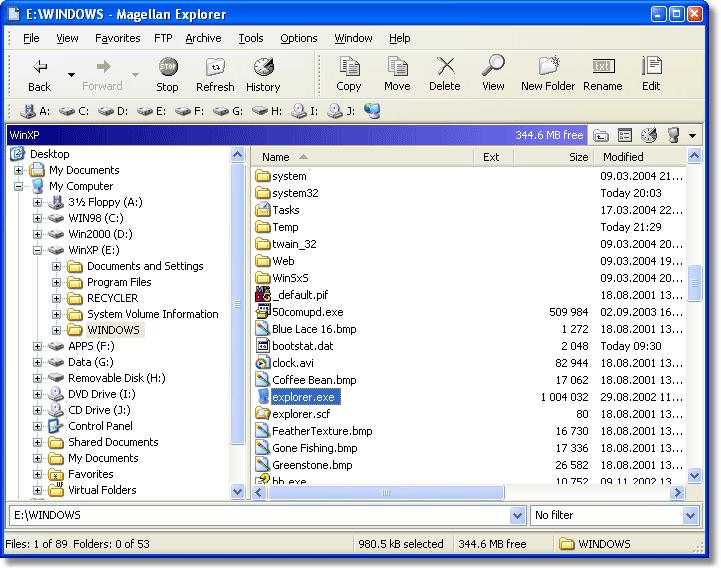This screenshot has height=570, width=721.
Task: Collapse the WinXP (E:) tree node
Action: click(38, 250)
